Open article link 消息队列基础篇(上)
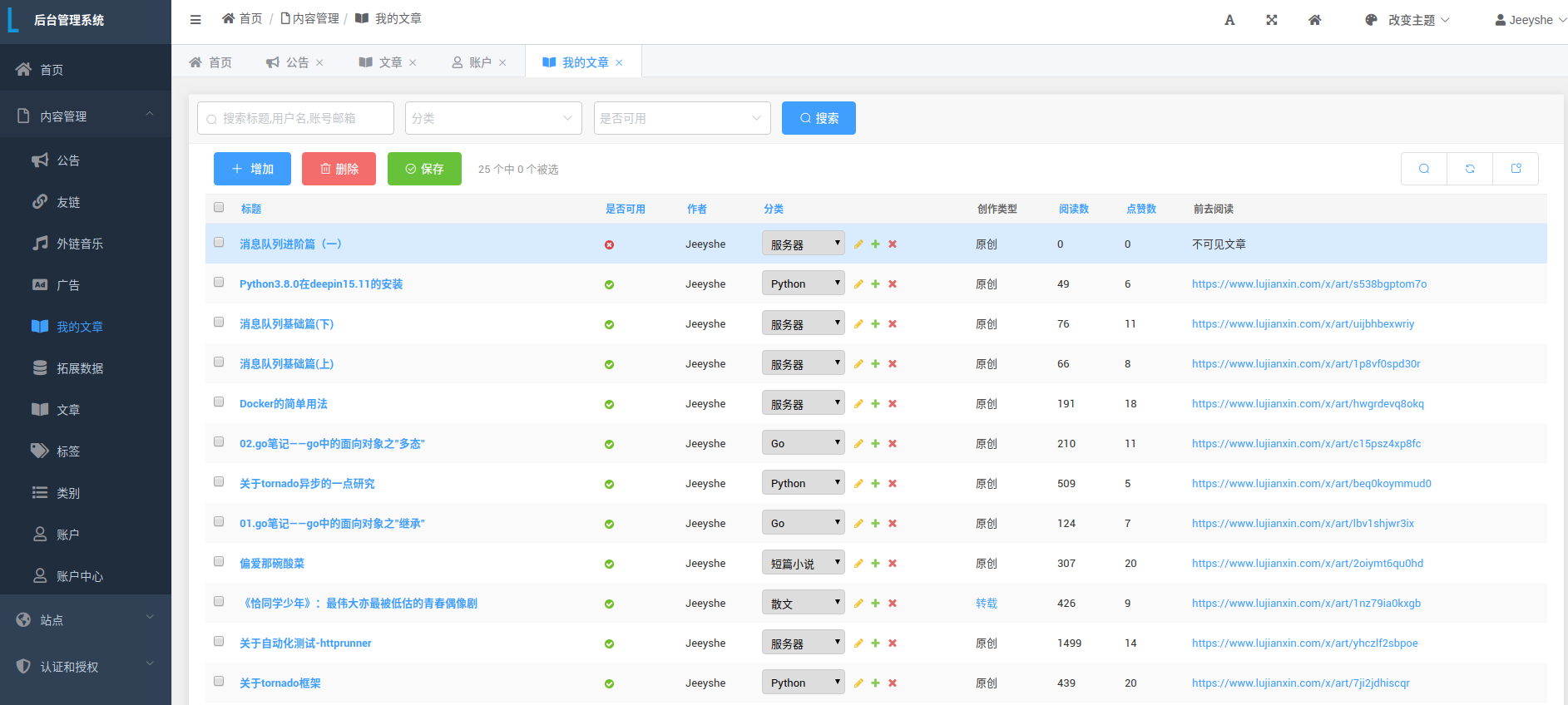The height and width of the screenshot is (705, 1568). (287, 364)
